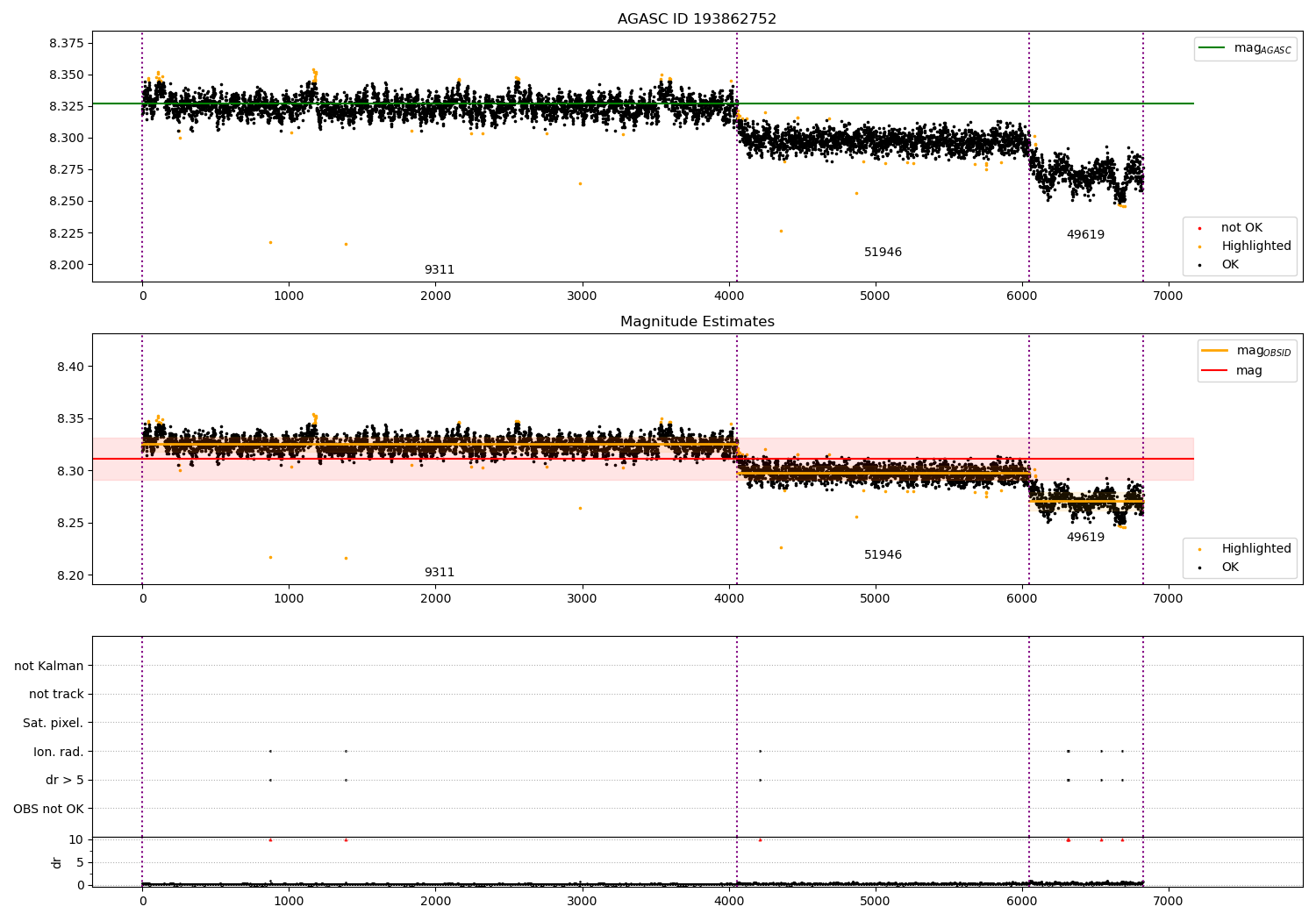
Task: Click "49619" label in Magnitude Estimates plot
Action: click(x=1085, y=538)
